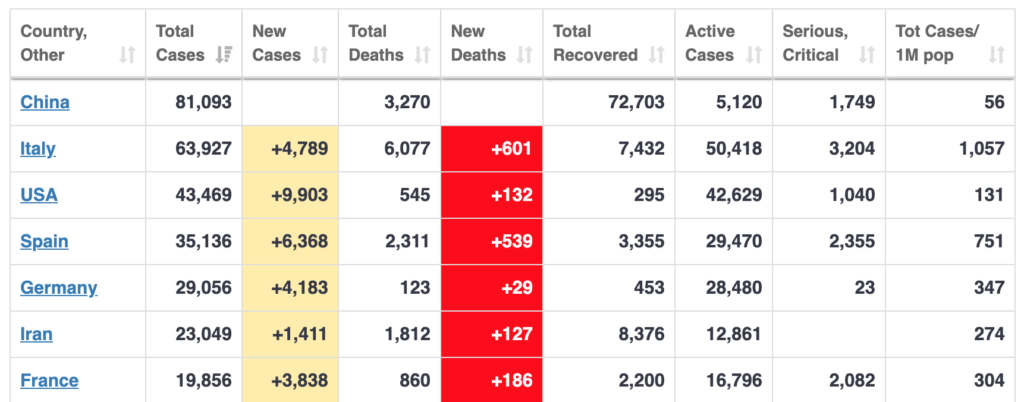
Task: Select Italy's red +601 new deaths cell
Action: coord(492,149)
